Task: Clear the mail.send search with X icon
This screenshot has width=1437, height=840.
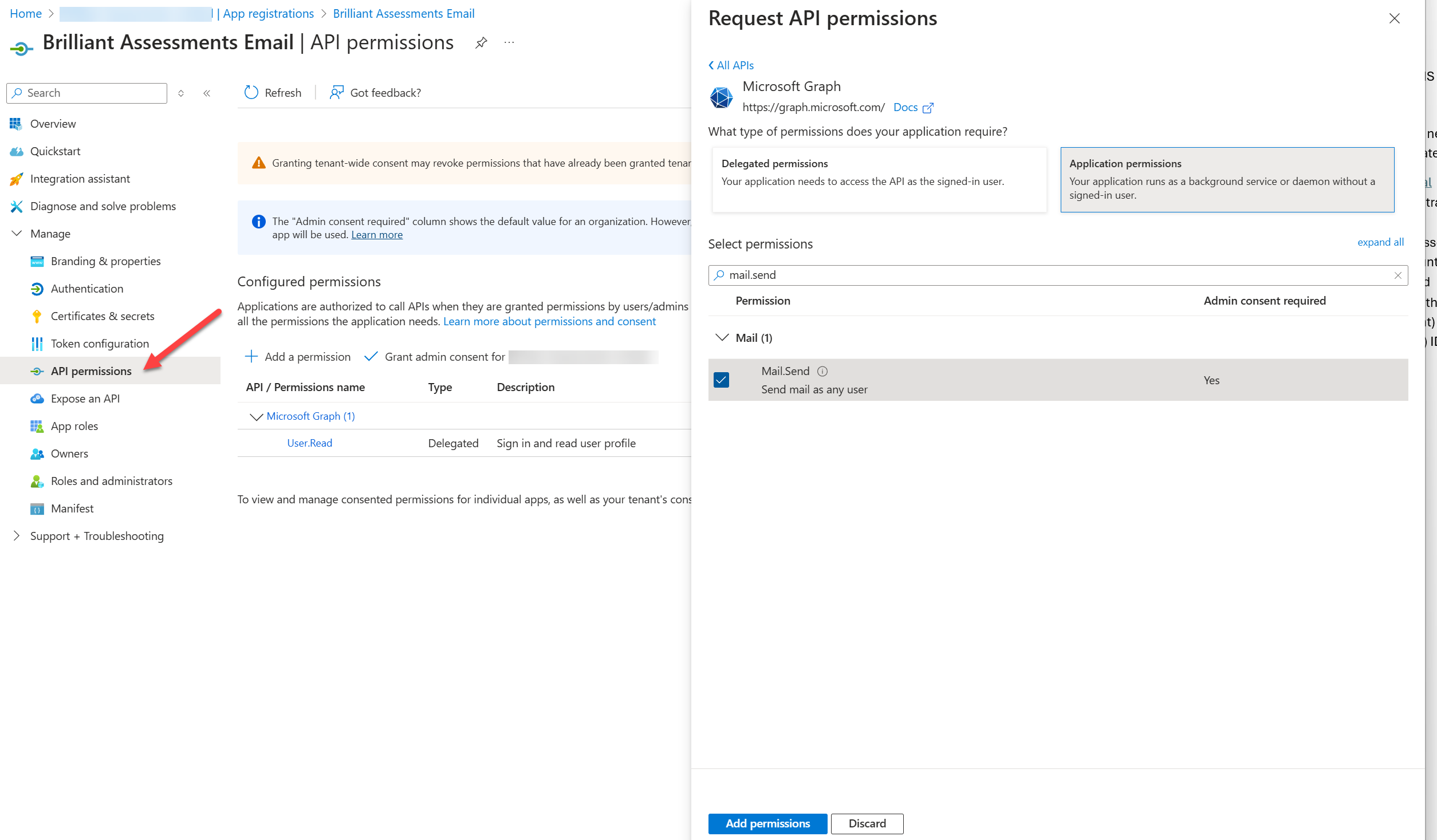Action: pyautogui.click(x=1397, y=275)
